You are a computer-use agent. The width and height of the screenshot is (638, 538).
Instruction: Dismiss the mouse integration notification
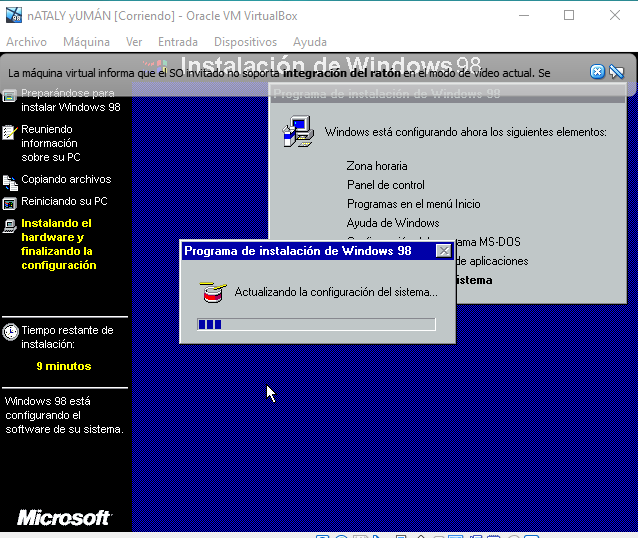(x=597, y=72)
